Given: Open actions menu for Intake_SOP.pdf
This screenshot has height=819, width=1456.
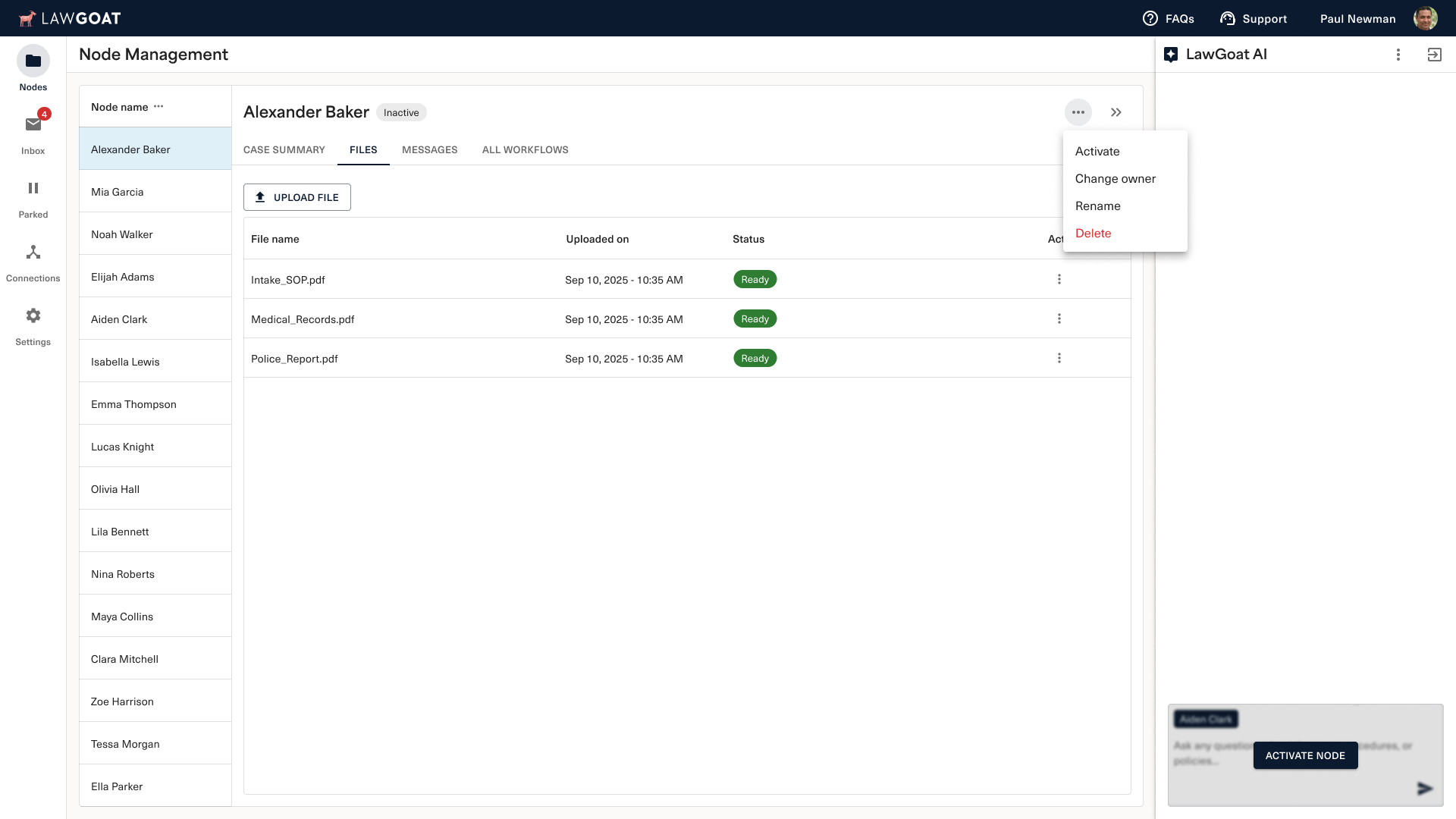Looking at the screenshot, I should [1059, 280].
